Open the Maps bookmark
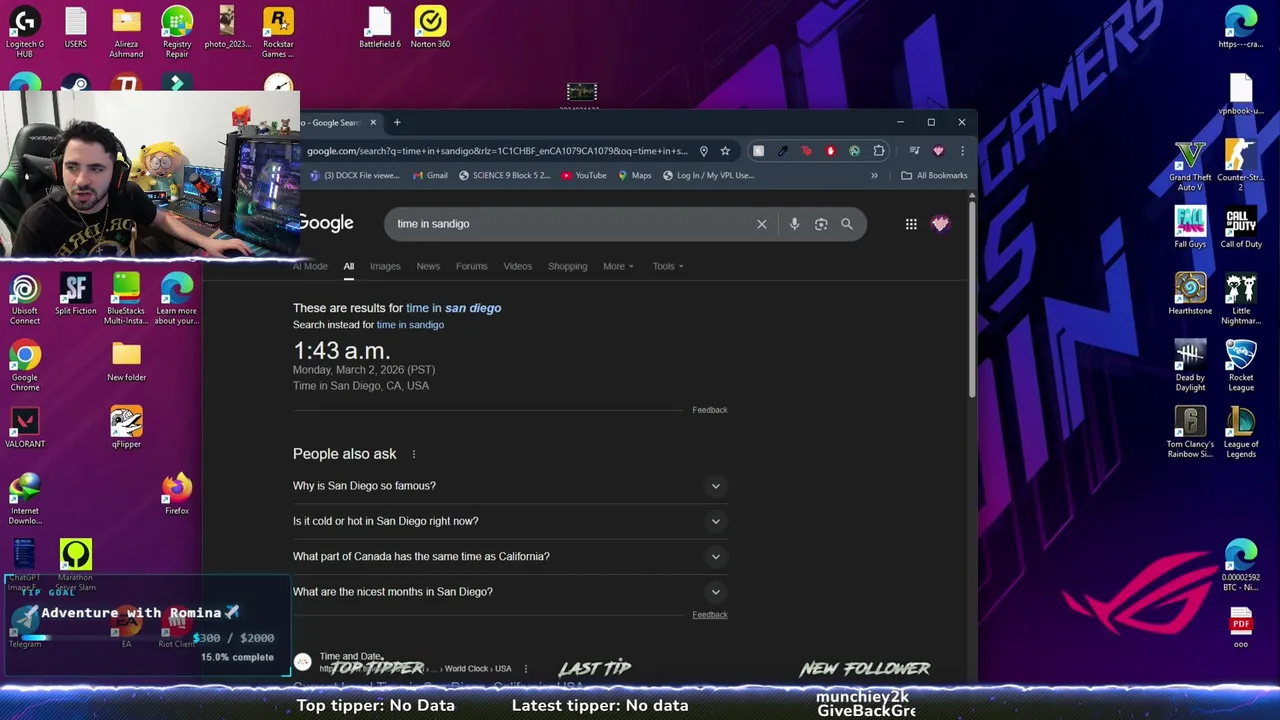Image resolution: width=1280 pixels, height=720 pixels. pos(634,176)
